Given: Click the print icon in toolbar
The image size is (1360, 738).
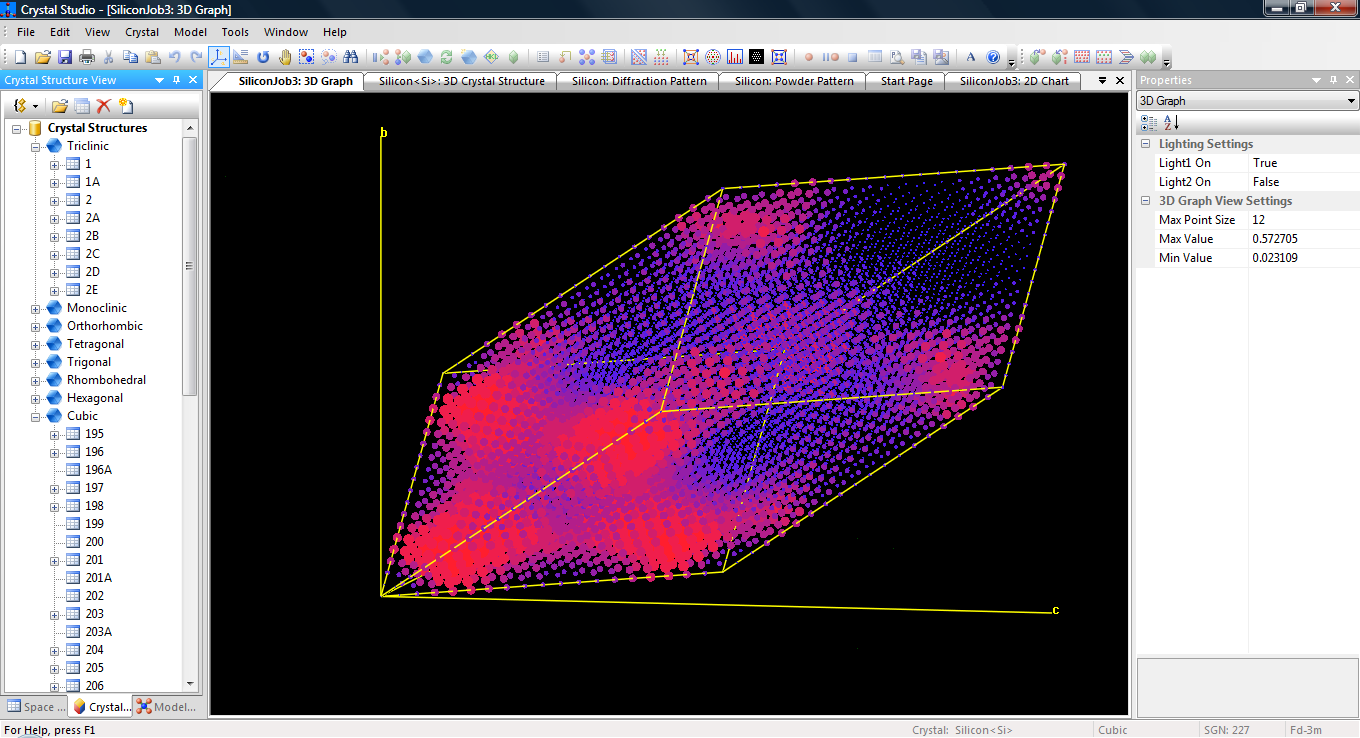Looking at the screenshot, I should click(87, 57).
